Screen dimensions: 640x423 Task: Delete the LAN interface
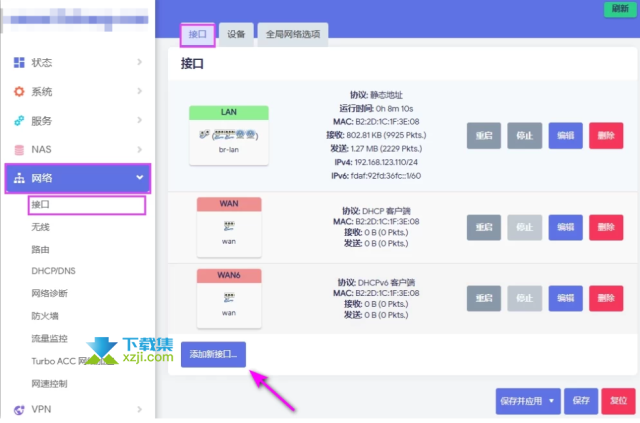coord(606,136)
